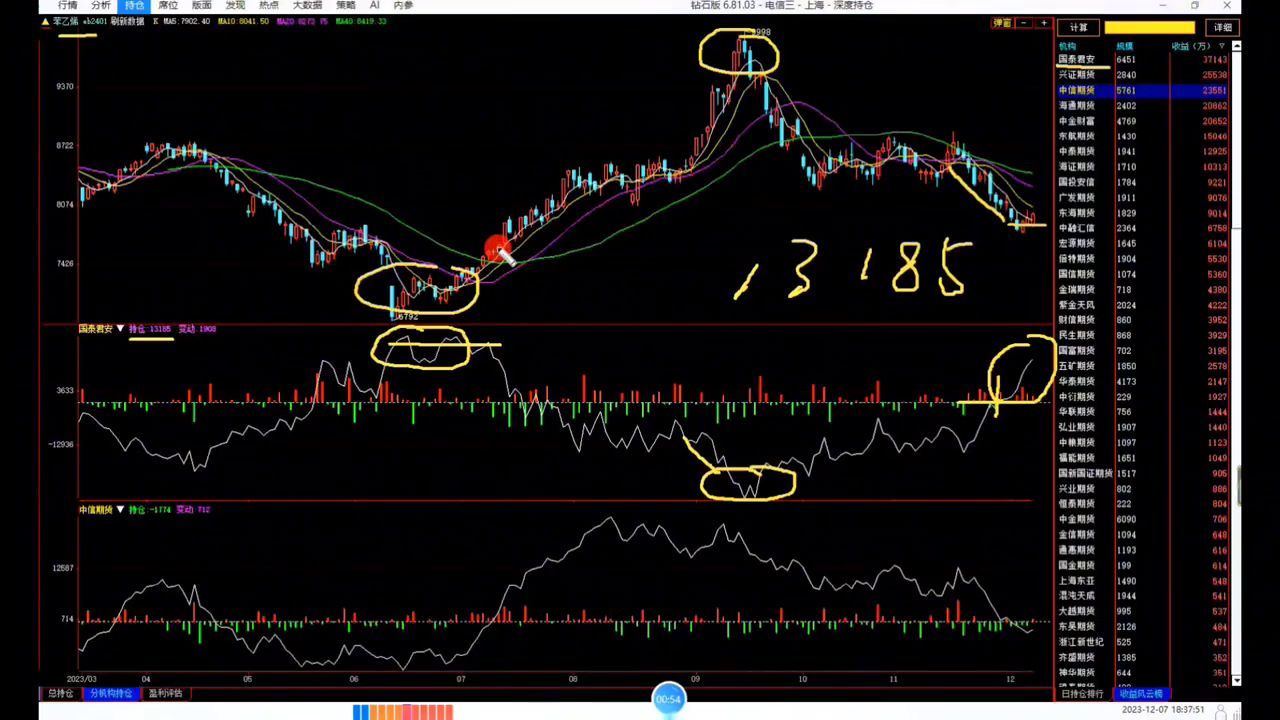Click the minus zoom-out button beside 弹窗
Screen dimensions: 1280x720
tap(1025, 23)
